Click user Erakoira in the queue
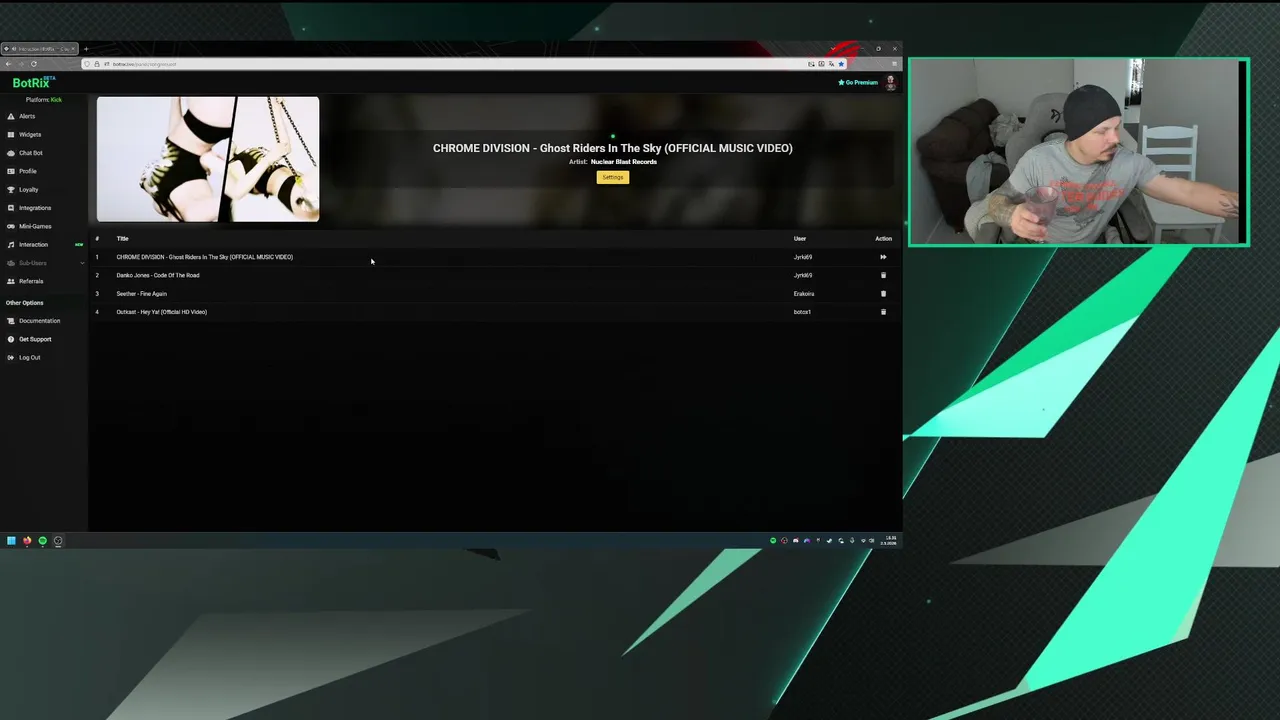This screenshot has height=720, width=1280. click(804, 294)
